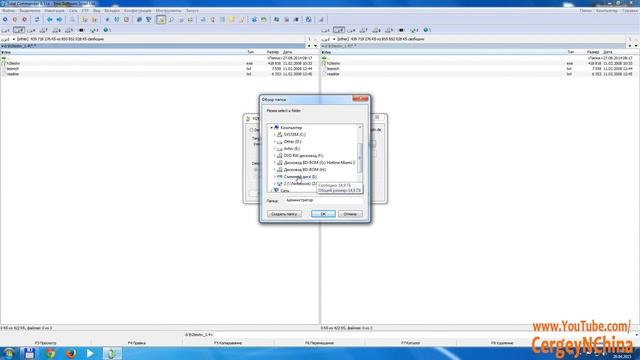This screenshot has height=360, width=640.
Task: Click Отмена in folder browse dialog
Action: 350,214
